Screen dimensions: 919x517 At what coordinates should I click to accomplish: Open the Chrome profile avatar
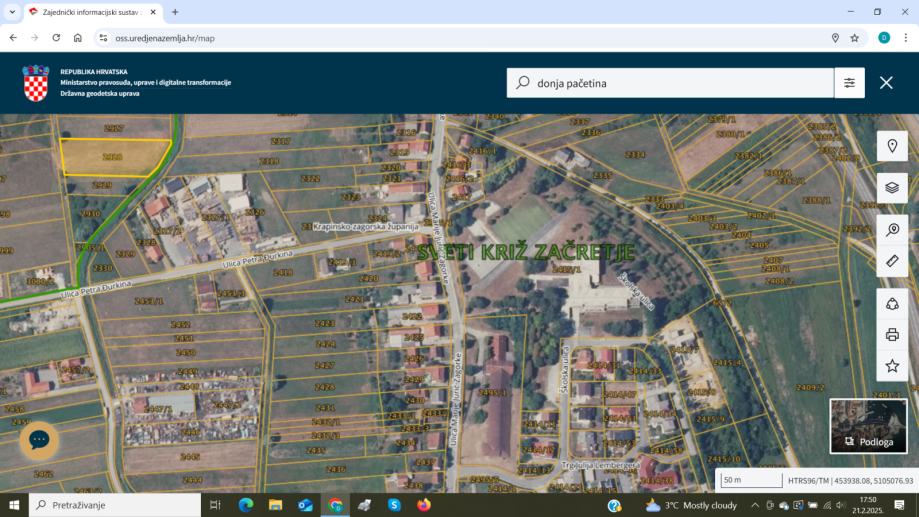coord(884,38)
